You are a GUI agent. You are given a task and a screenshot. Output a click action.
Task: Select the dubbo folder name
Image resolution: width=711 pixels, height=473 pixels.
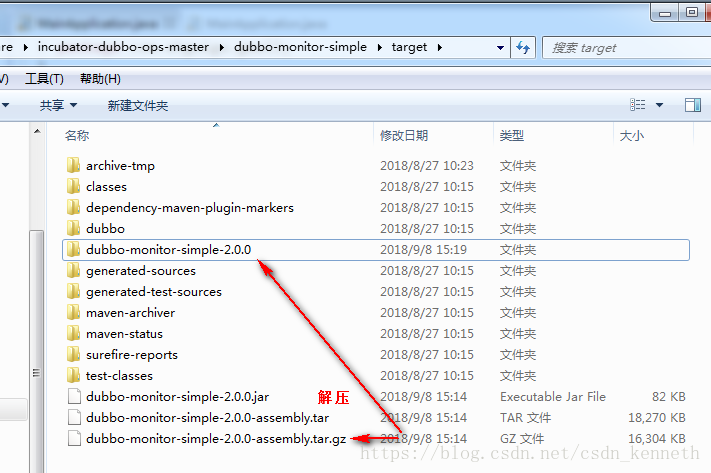tap(105, 229)
